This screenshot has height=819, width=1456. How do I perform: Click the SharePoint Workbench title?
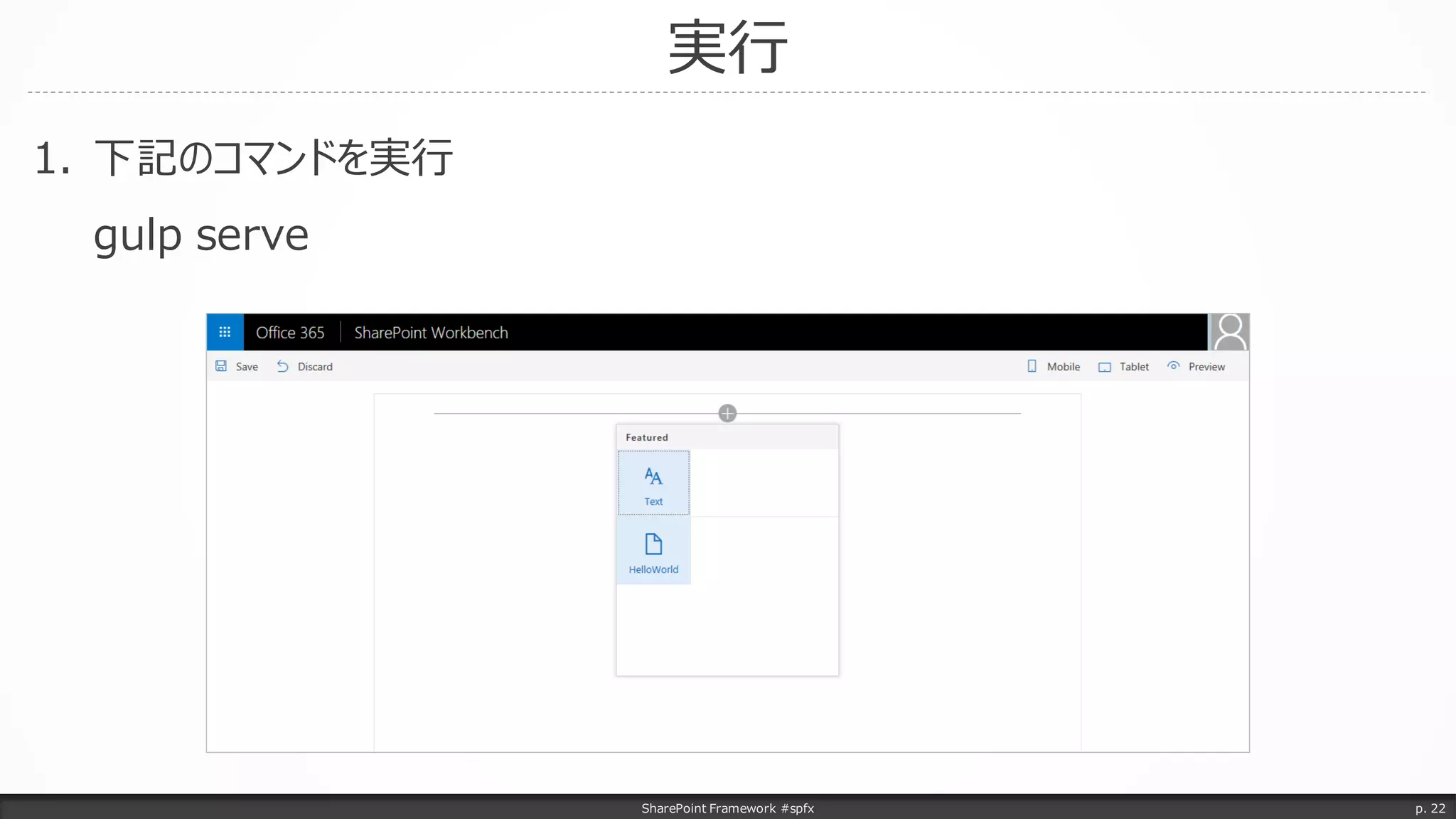coord(431,333)
